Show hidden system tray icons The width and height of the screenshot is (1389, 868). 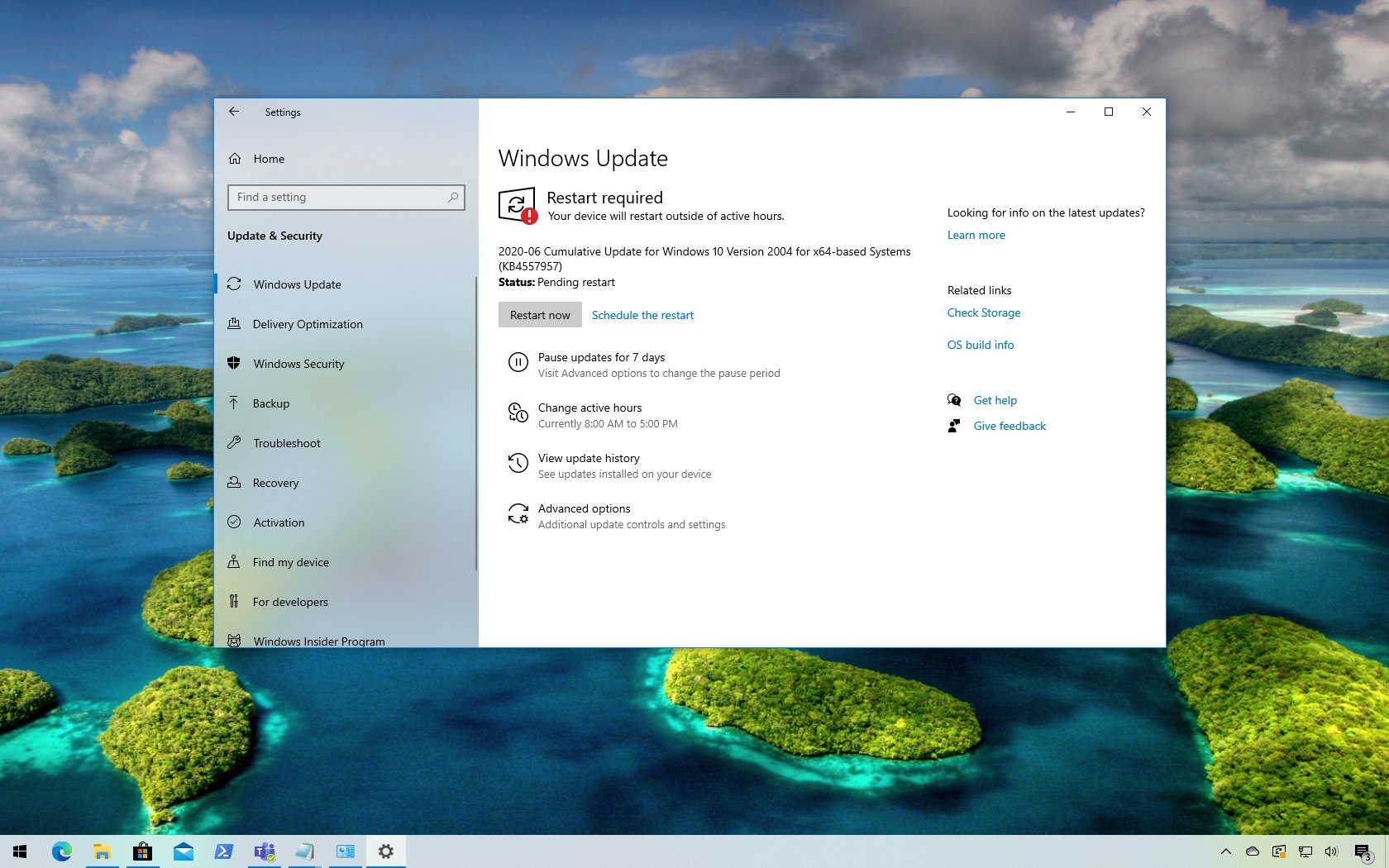(x=1226, y=851)
